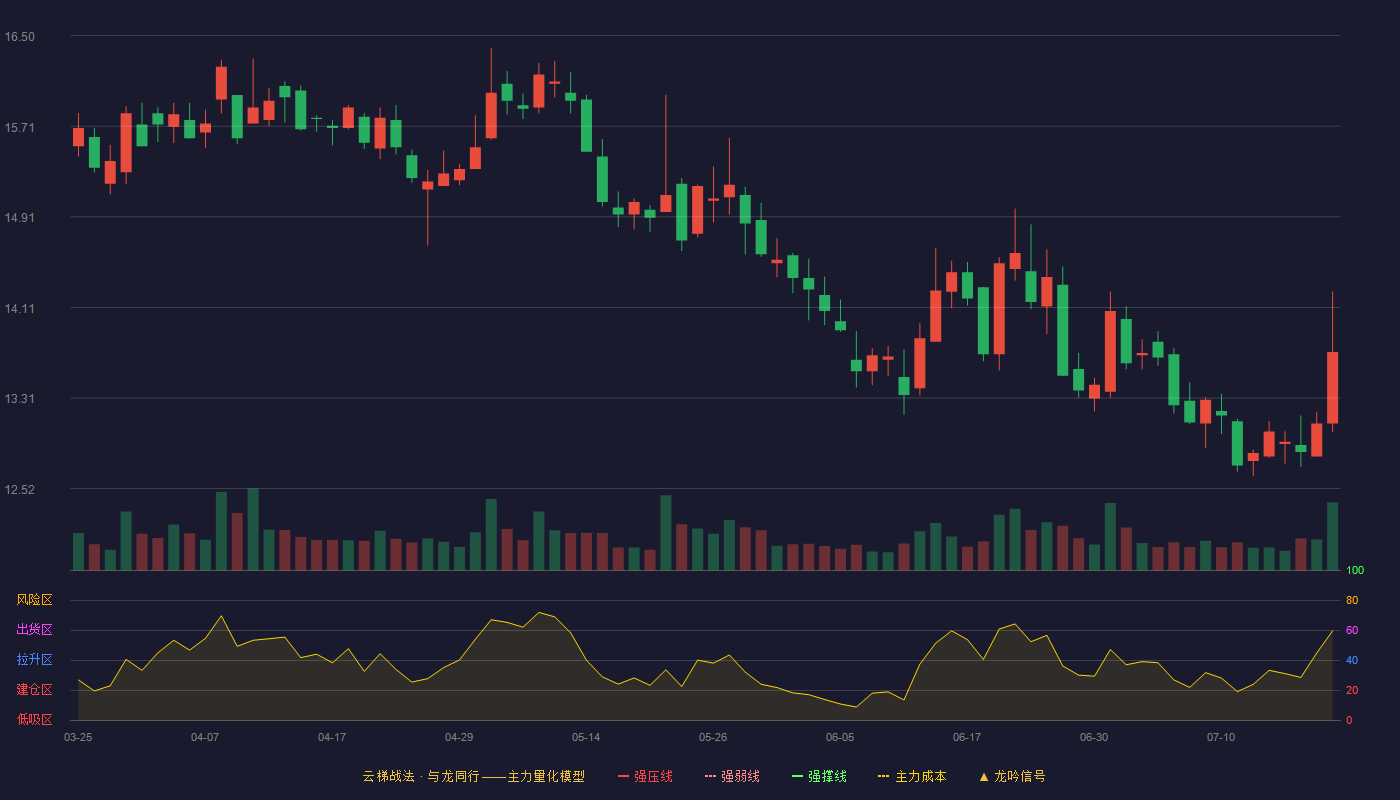Click the 低吸区 zone label

pyautogui.click(x=34, y=719)
